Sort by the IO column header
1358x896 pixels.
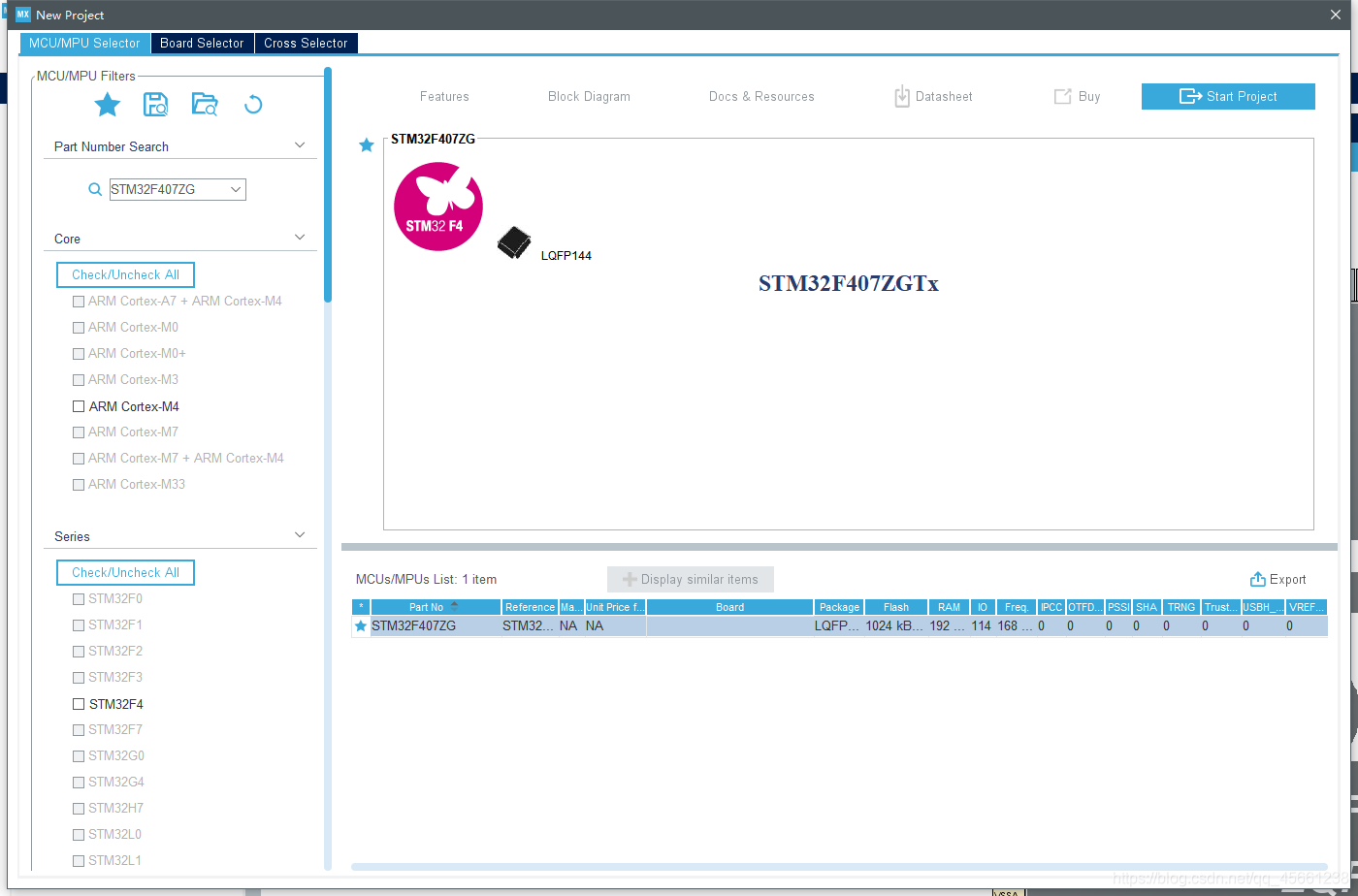click(x=983, y=607)
